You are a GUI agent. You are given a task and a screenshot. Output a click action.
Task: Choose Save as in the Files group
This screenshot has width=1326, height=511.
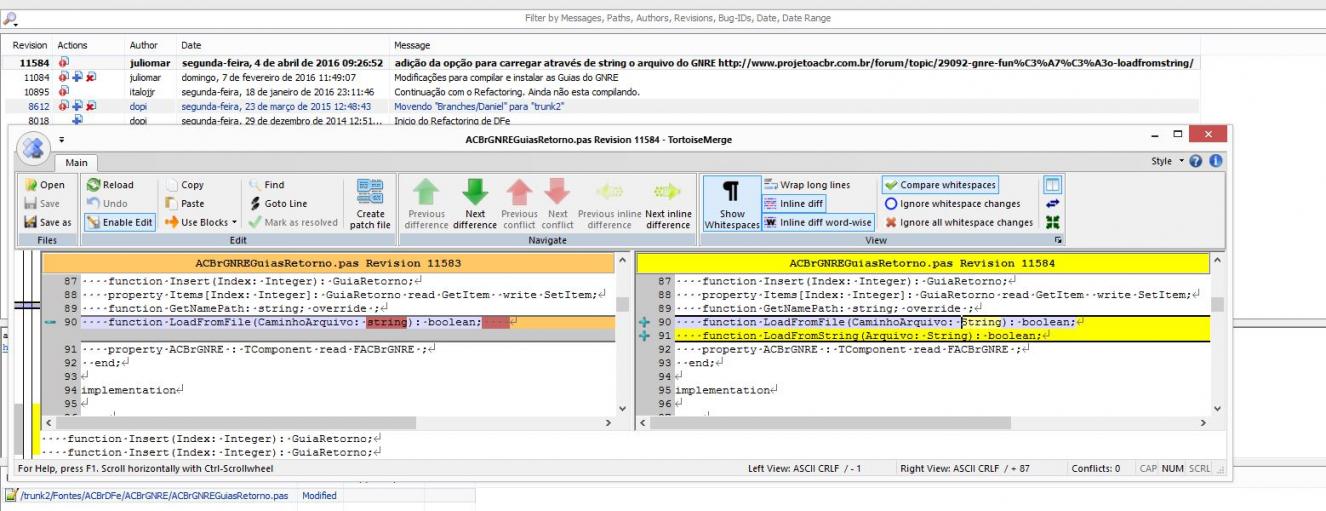pos(47,222)
